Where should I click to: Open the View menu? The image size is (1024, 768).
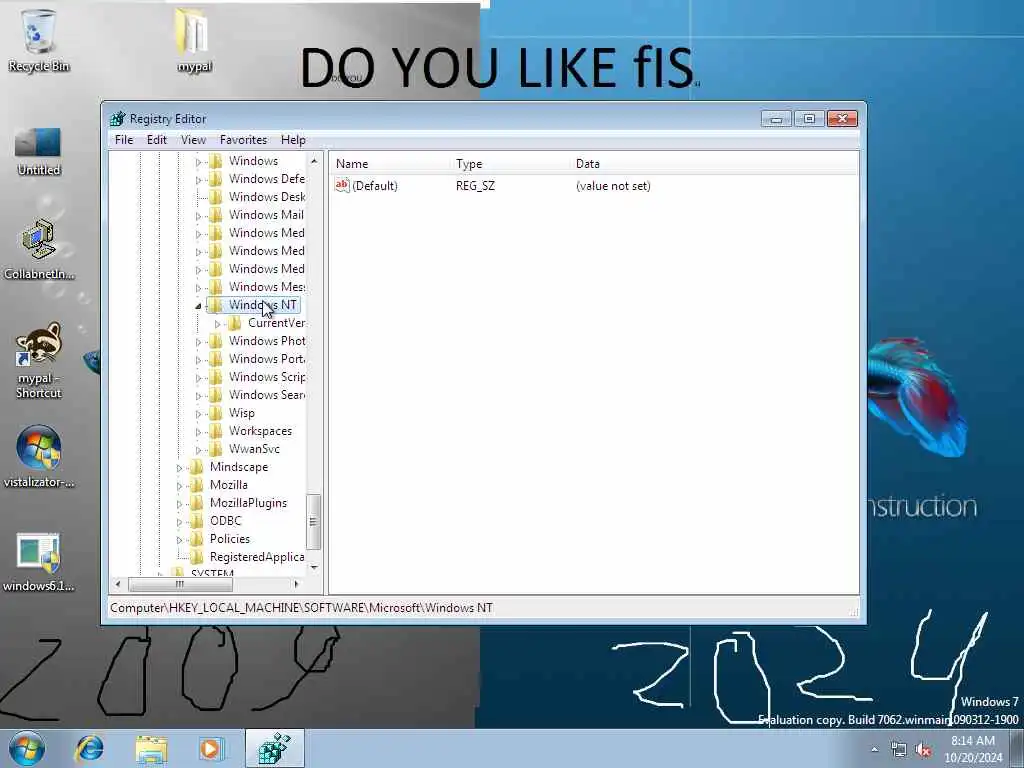[x=193, y=140]
